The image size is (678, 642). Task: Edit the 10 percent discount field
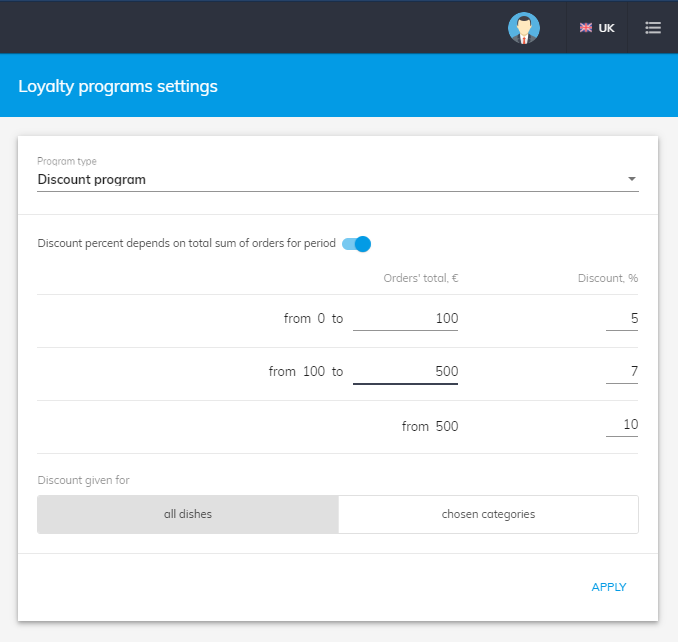pyautogui.click(x=622, y=425)
